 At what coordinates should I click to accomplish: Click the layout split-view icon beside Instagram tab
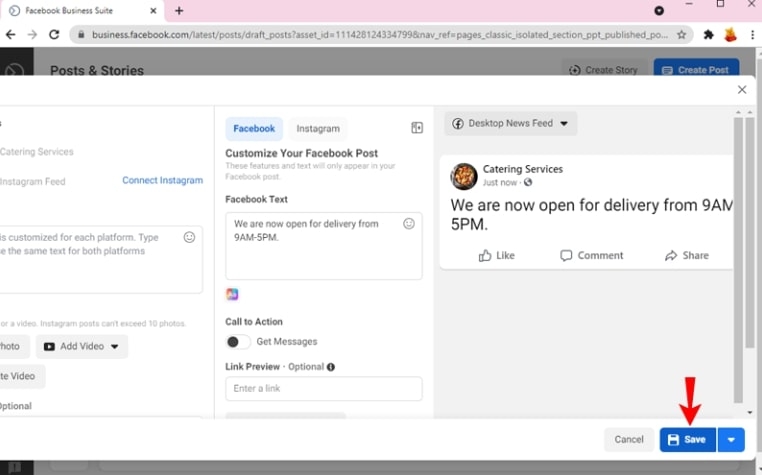(417, 128)
